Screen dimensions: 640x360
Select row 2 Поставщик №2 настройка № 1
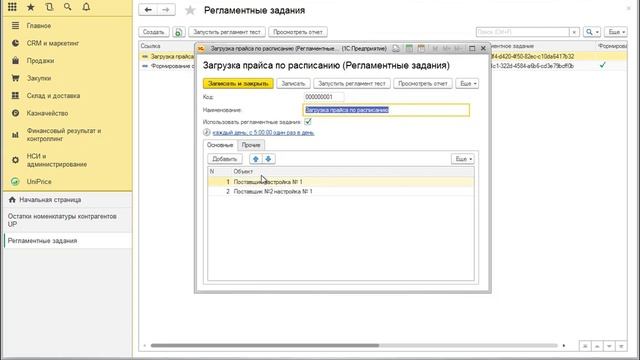coord(341,191)
